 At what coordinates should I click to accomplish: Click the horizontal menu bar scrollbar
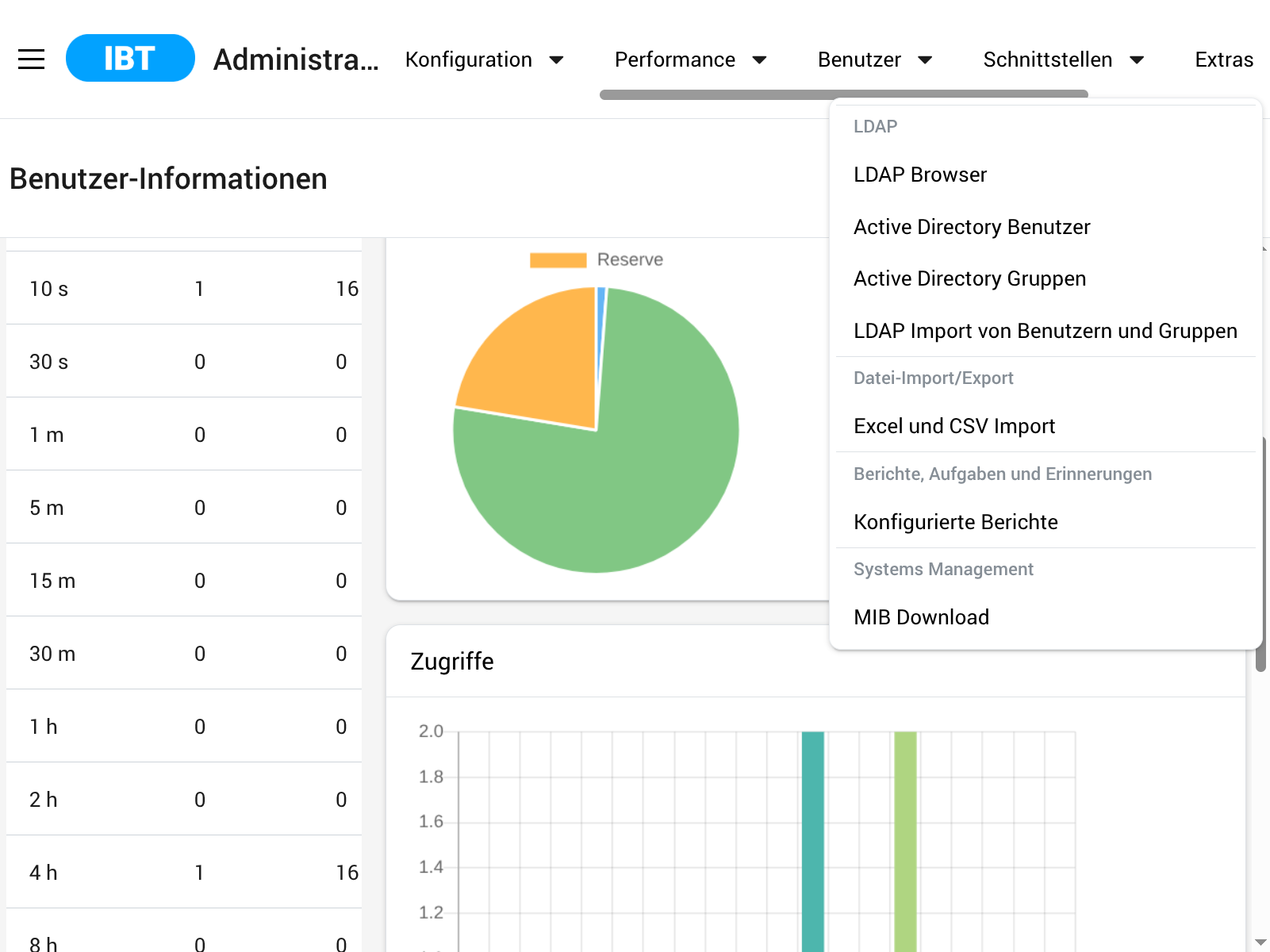(x=844, y=94)
